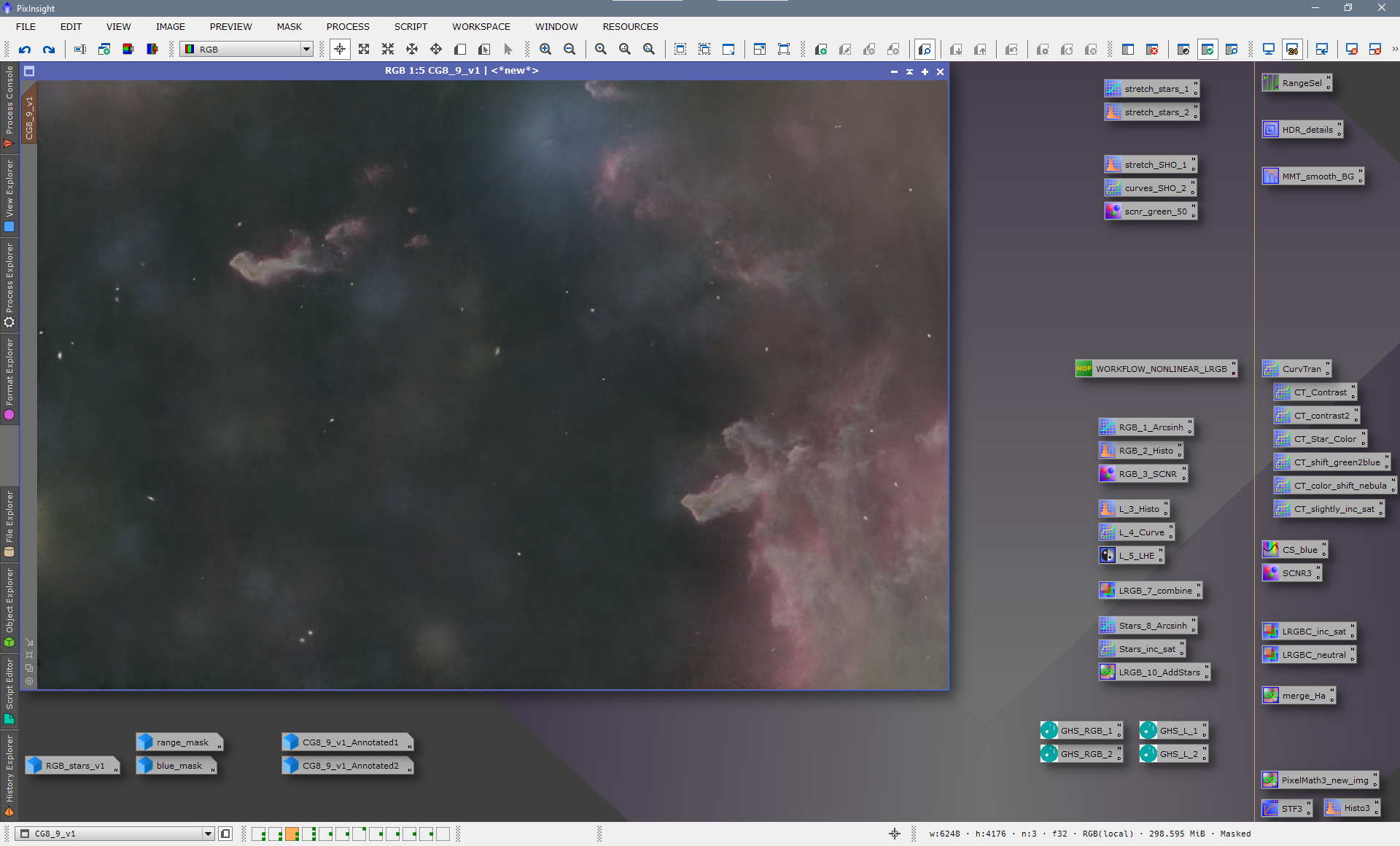Open the IMAGE menu
This screenshot has width=1400, height=846.
coord(170,26)
